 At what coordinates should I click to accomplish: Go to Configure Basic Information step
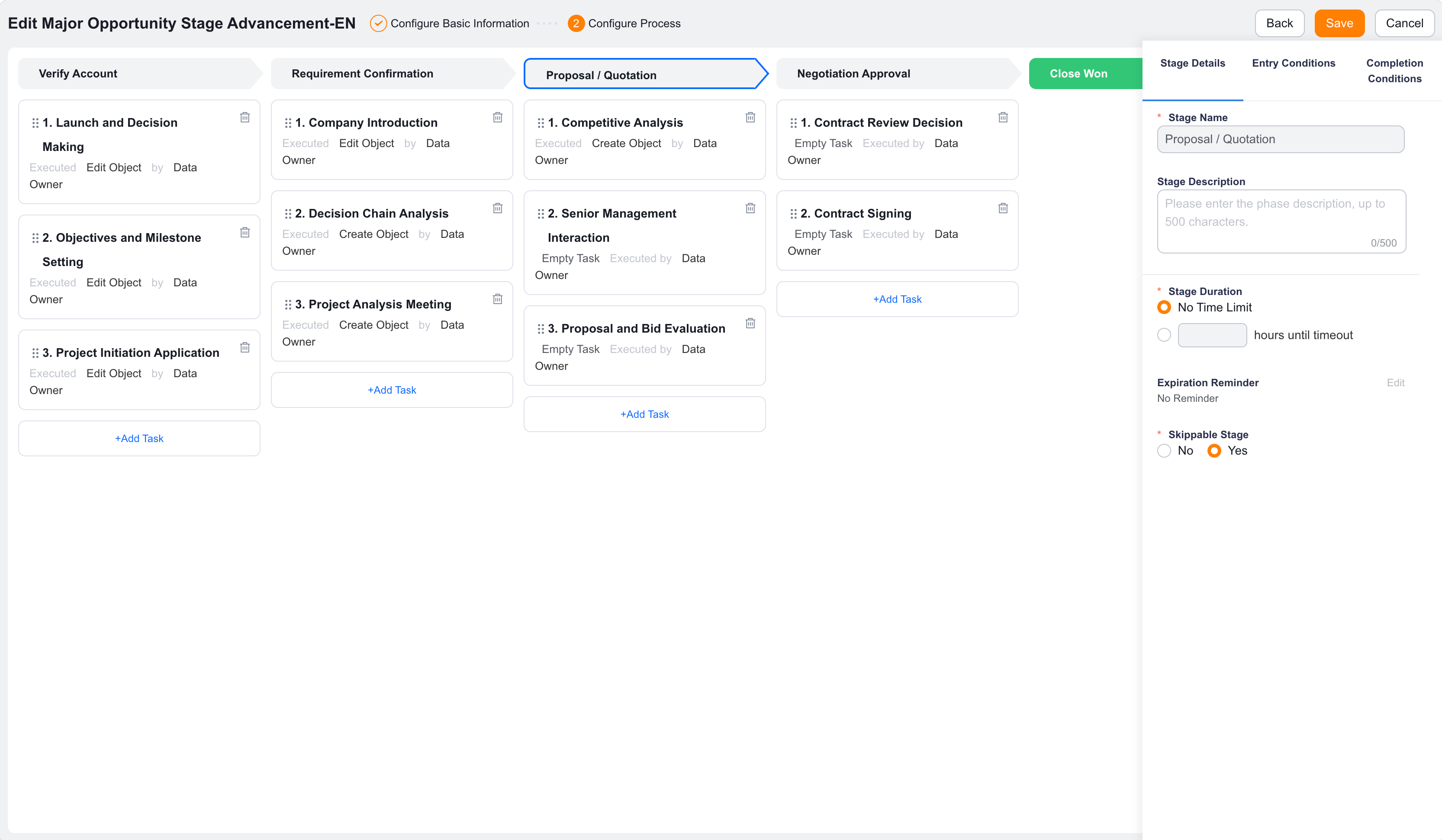point(449,23)
